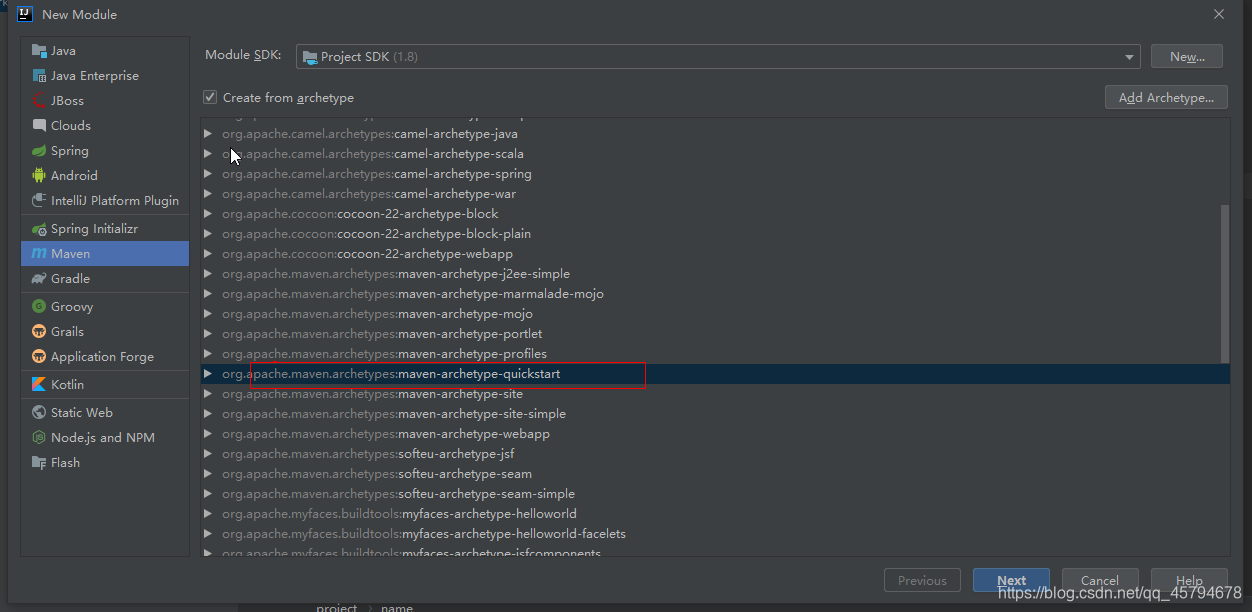
Task: Select maven-archetype-site row
Action: 715,394
